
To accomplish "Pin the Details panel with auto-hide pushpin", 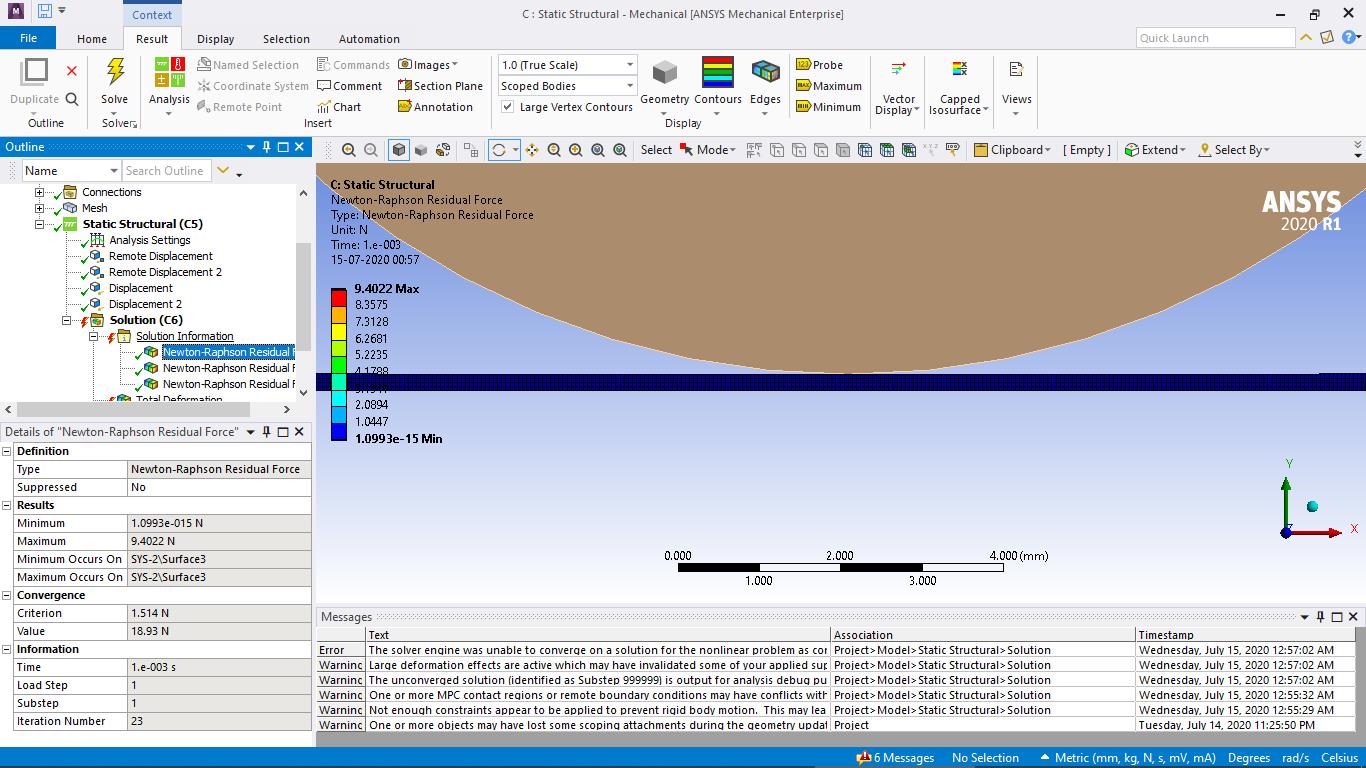I will coord(267,432).
